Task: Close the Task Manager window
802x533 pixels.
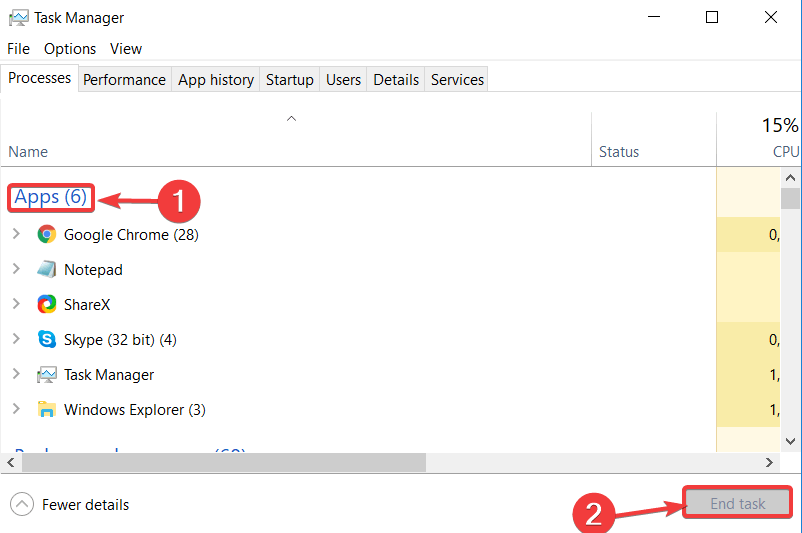Action: (x=771, y=17)
